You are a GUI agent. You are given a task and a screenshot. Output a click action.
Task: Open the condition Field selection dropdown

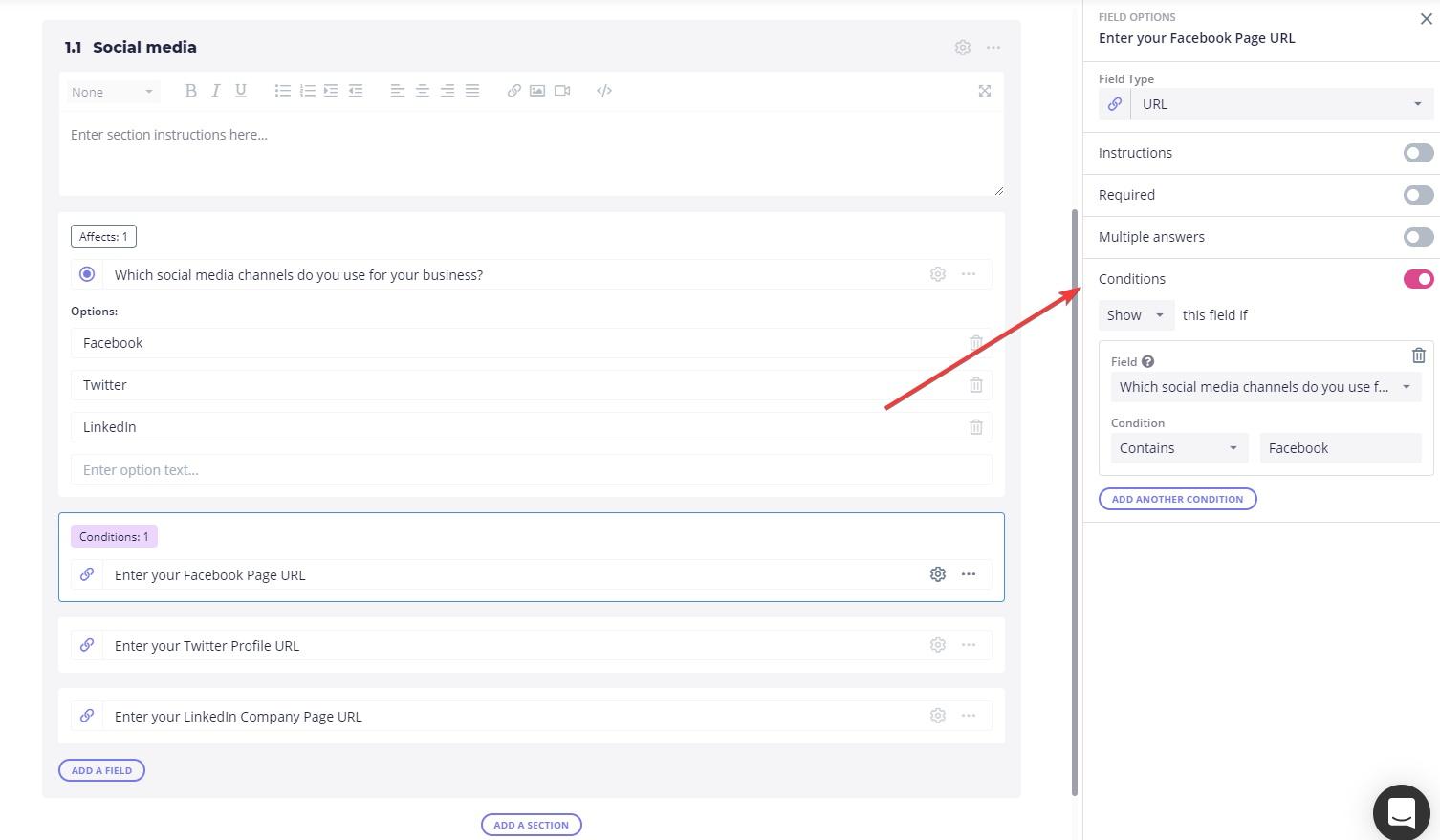point(1266,387)
